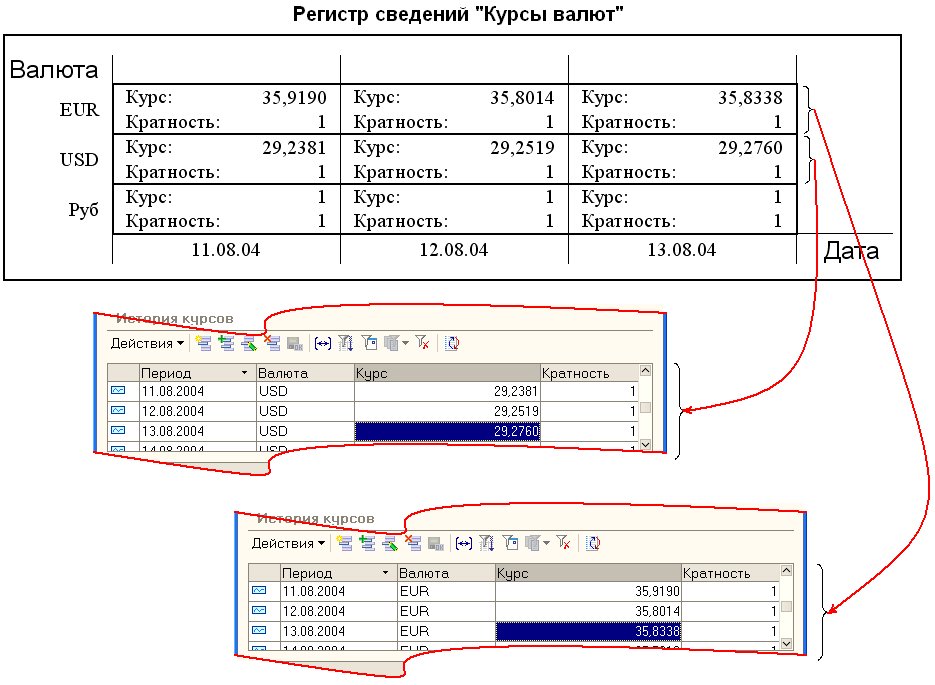Add a new currency rate record
935x685 pixels.
203,340
